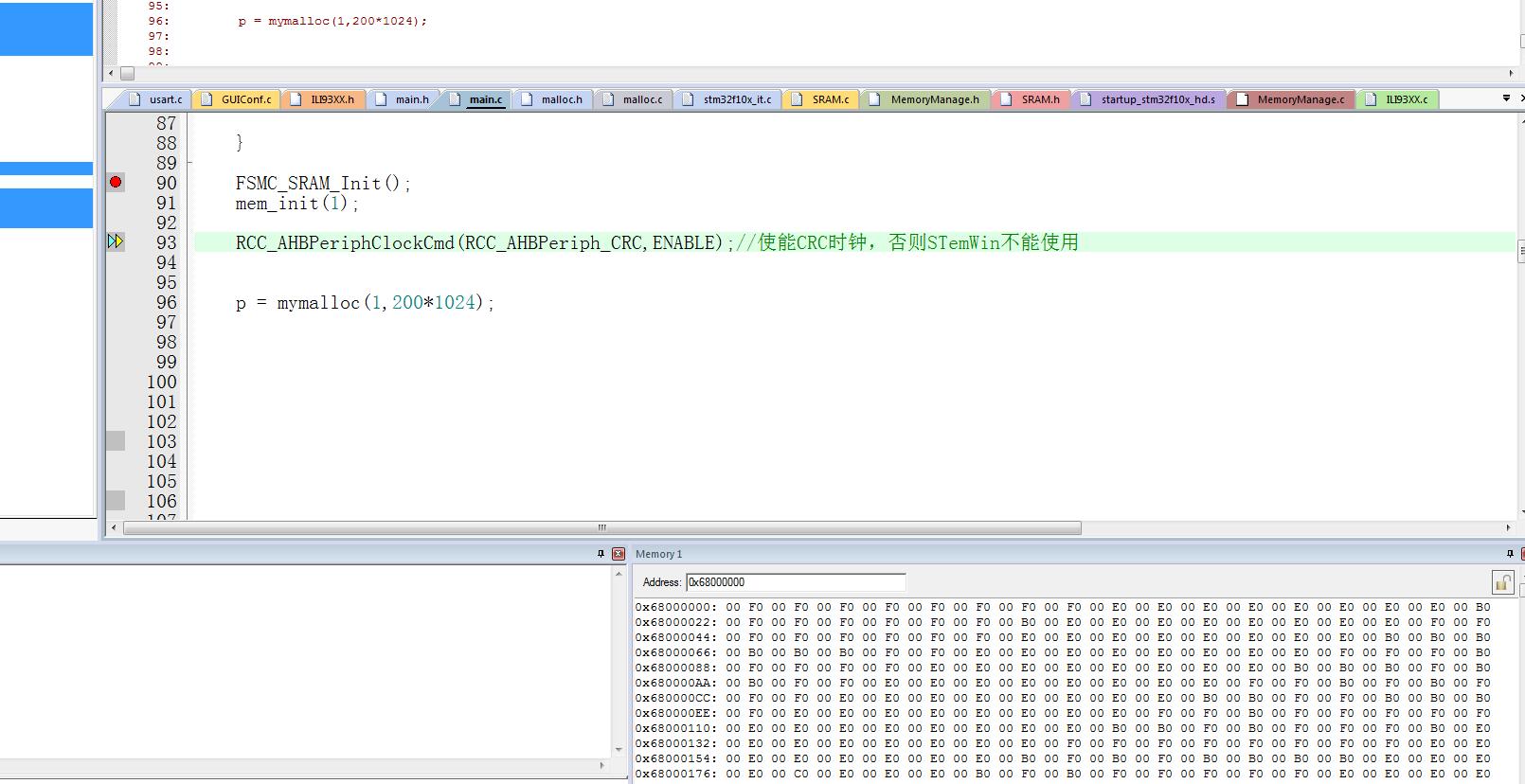Switch to the MemoryManage.c tab
This screenshot has height=784, width=1525.
coord(1293,99)
